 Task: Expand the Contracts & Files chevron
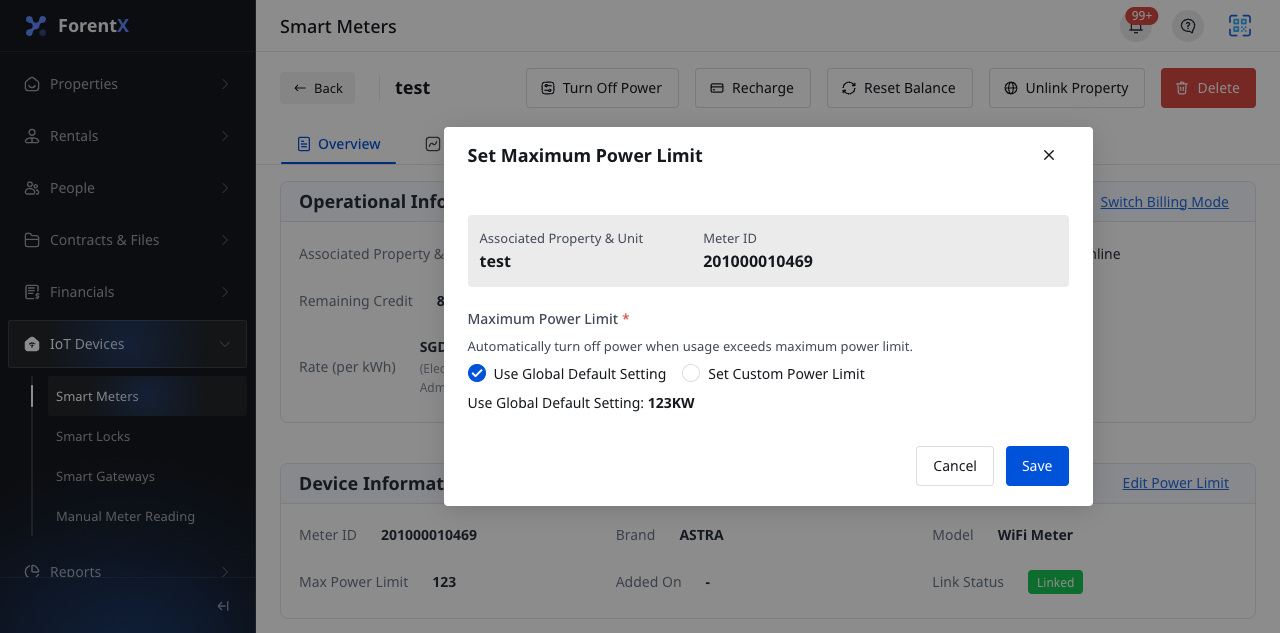click(224, 240)
